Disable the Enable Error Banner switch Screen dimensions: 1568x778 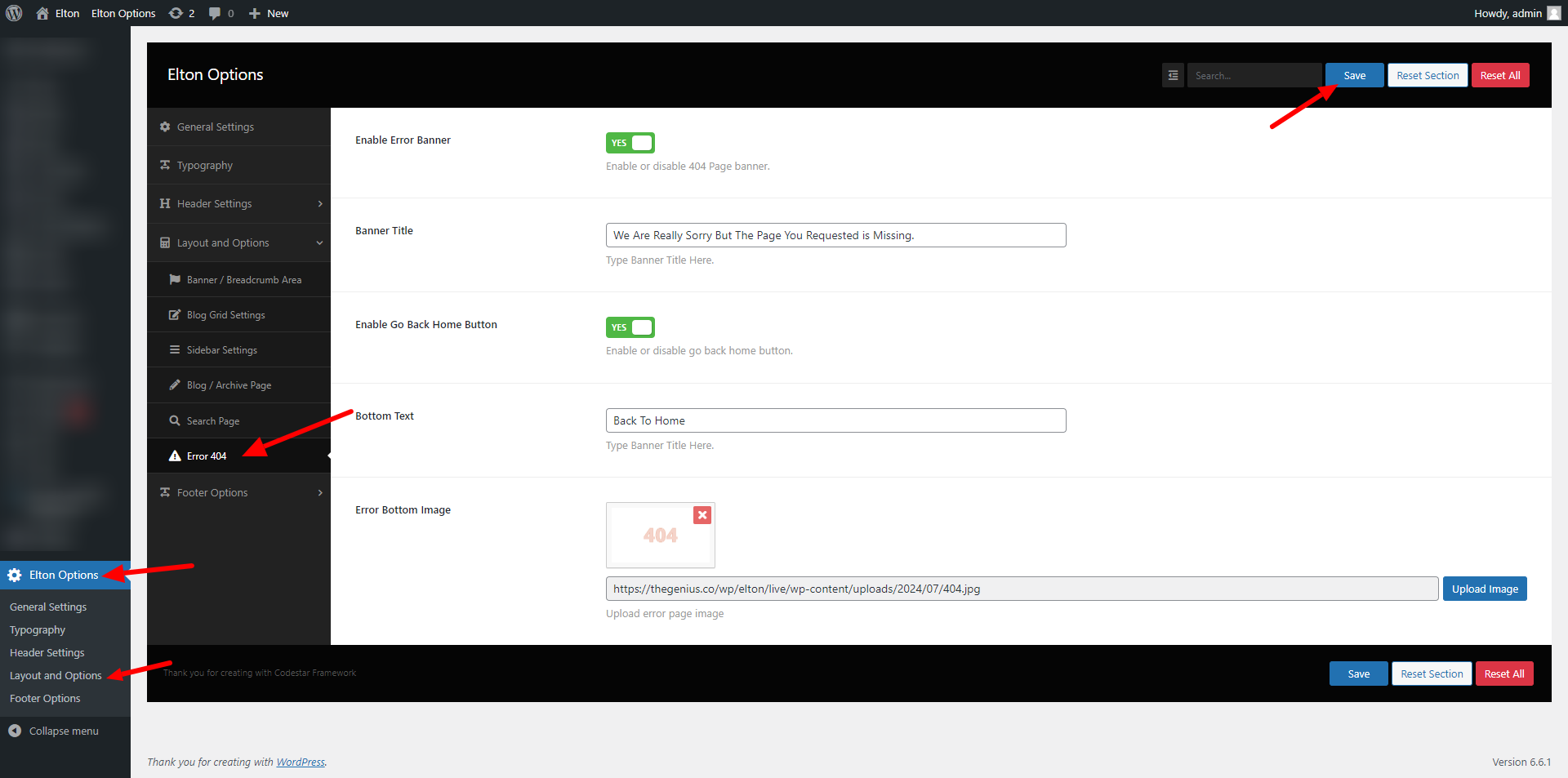[x=630, y=143]
